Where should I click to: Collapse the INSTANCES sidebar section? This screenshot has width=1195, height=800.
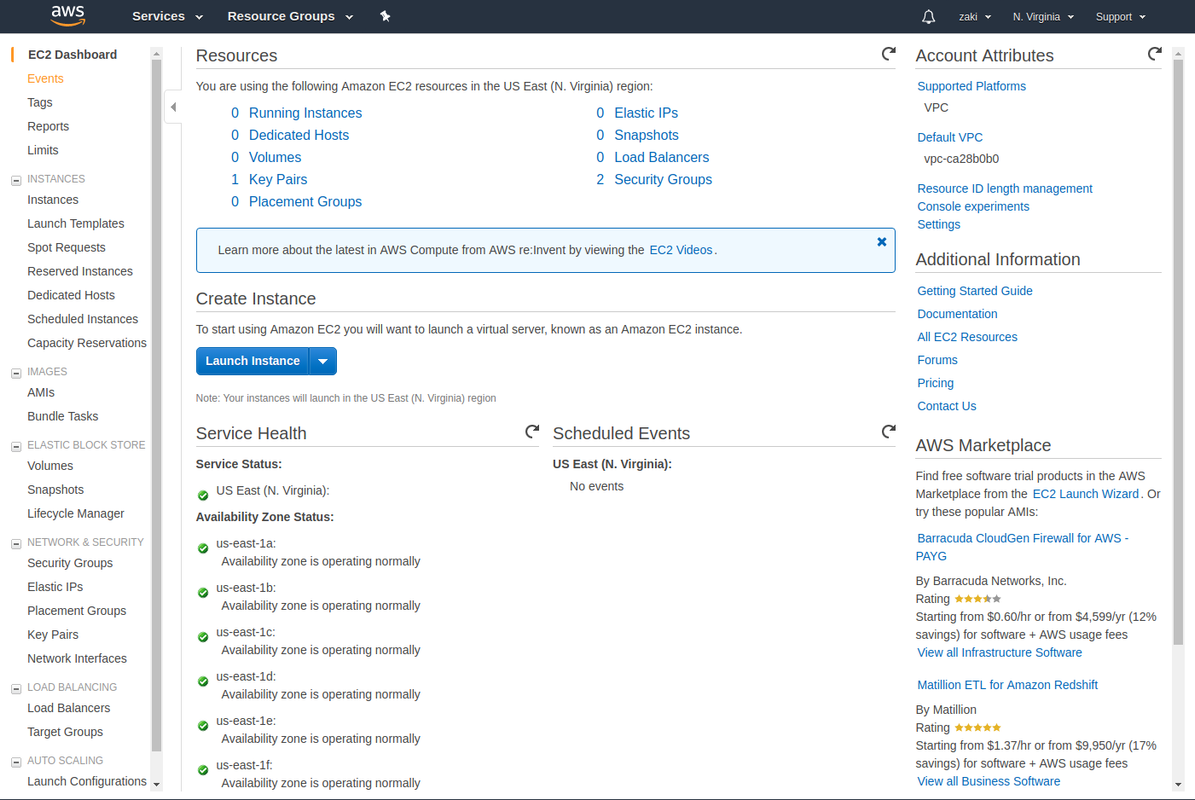16,181
